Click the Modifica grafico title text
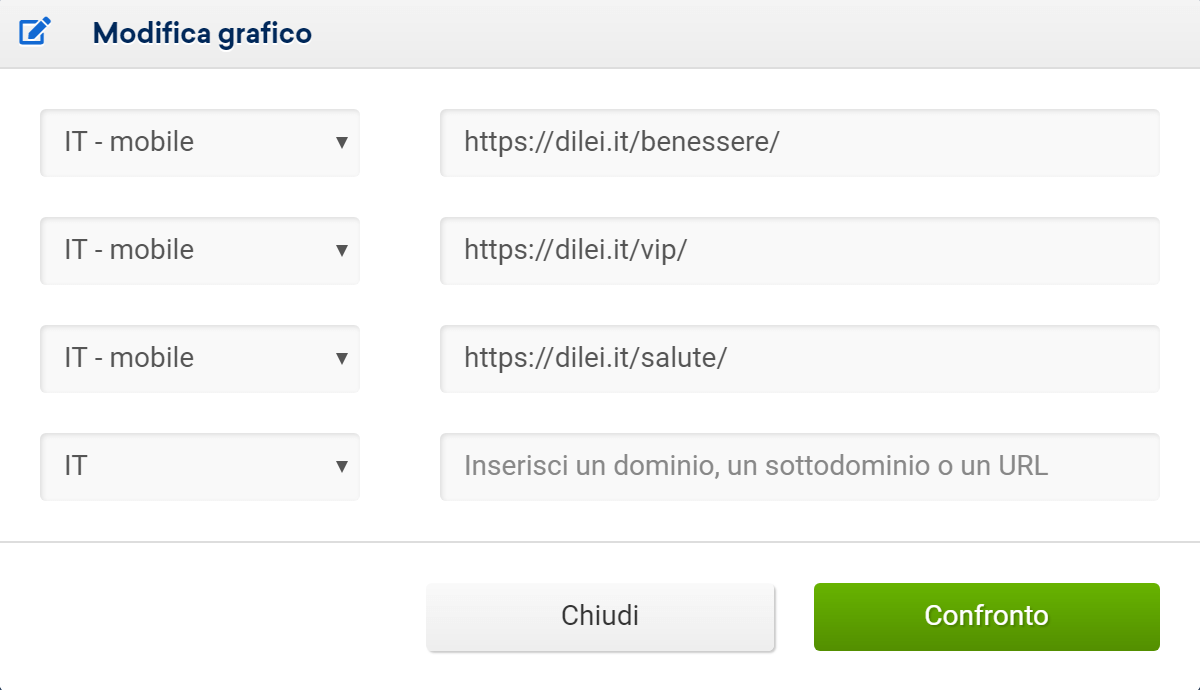 202,33
